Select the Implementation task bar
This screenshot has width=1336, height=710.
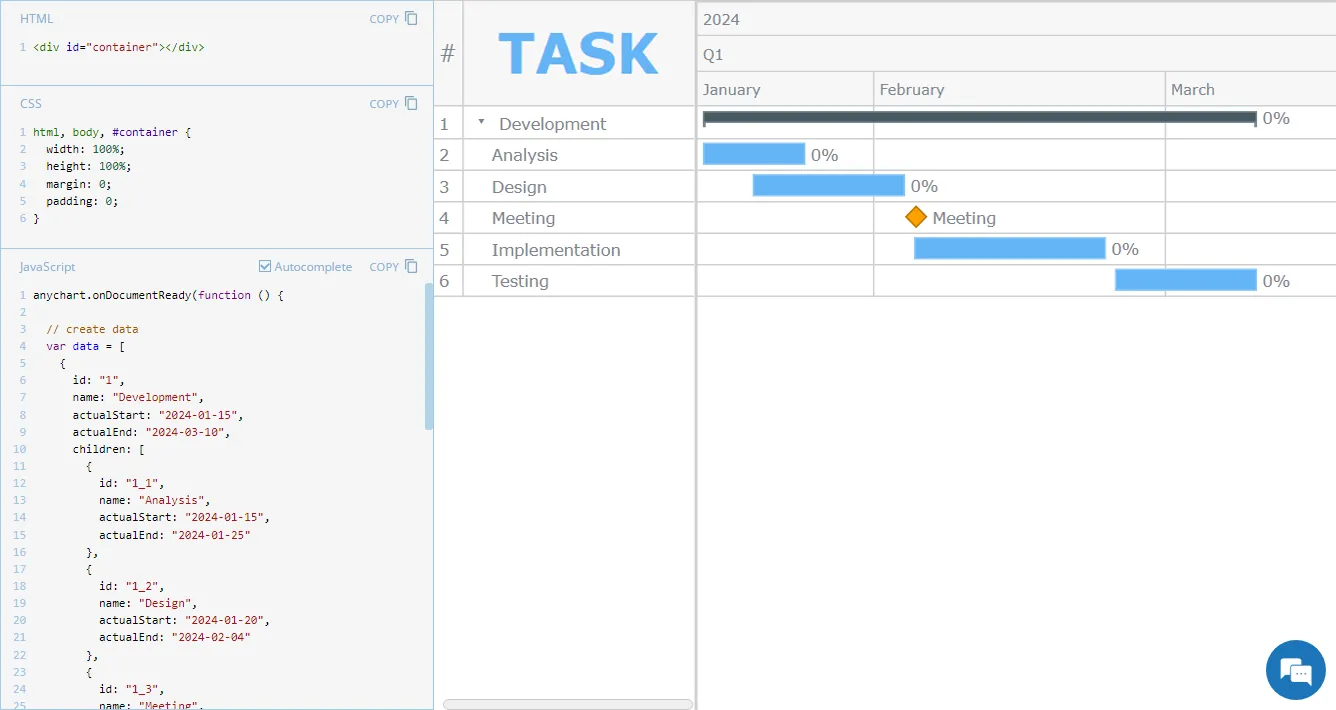[1010, 249]
